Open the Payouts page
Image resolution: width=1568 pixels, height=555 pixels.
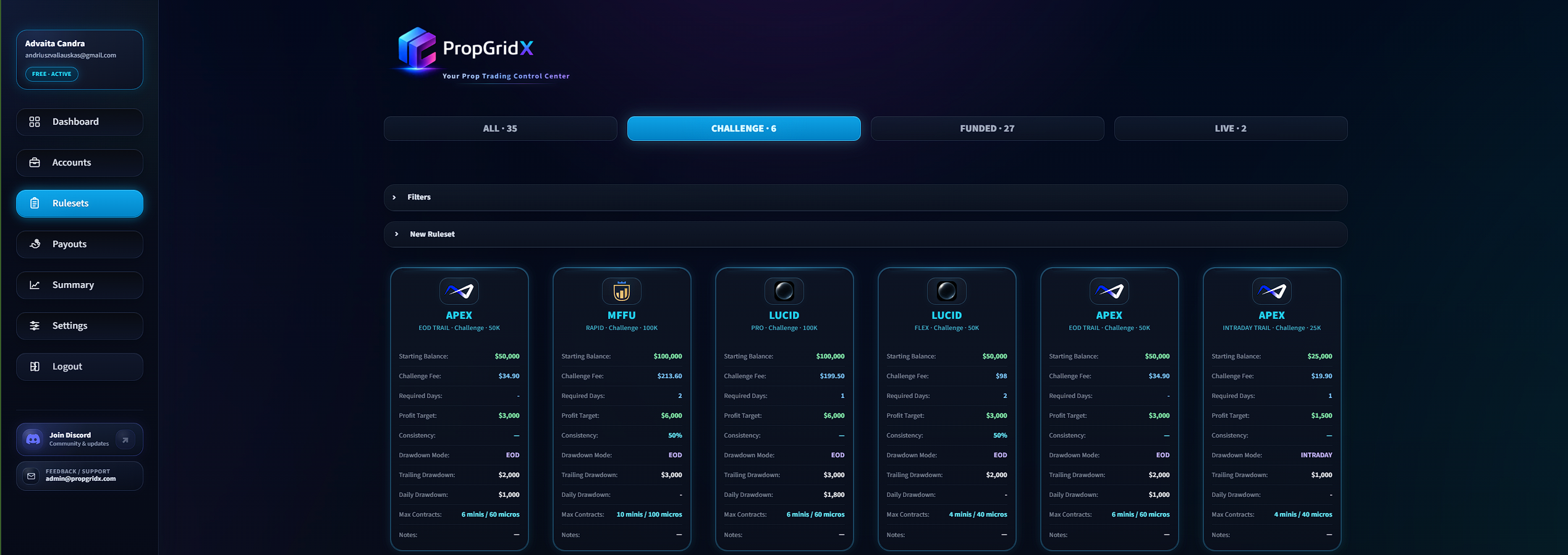80,244
